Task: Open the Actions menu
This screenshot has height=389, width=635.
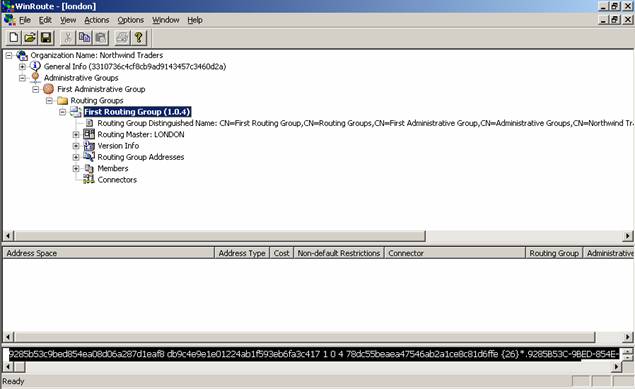Action: [x=97, y=20]
